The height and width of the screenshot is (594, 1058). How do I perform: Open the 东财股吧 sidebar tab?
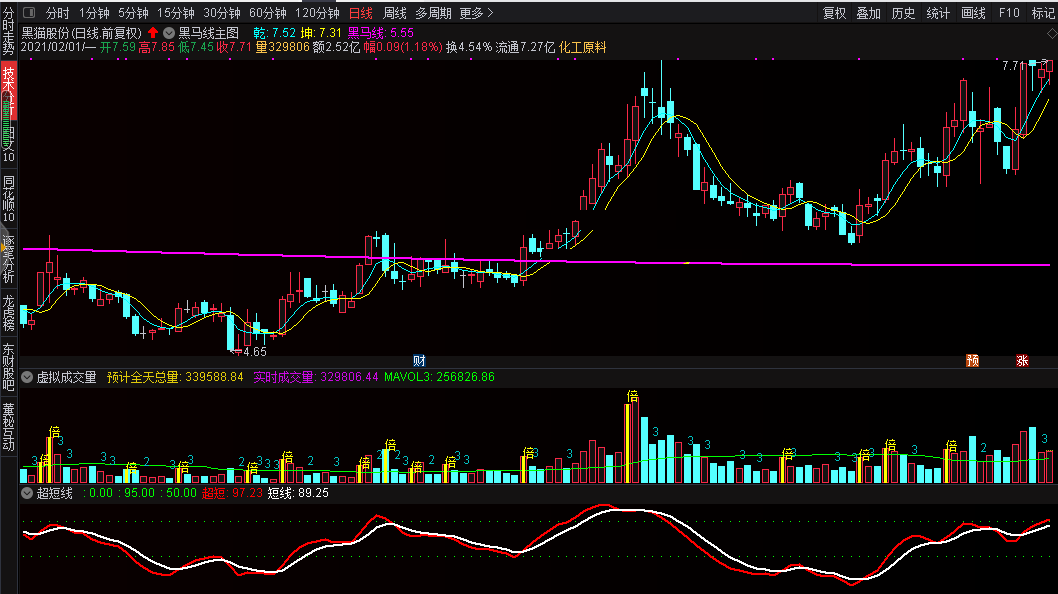[8, 367]
